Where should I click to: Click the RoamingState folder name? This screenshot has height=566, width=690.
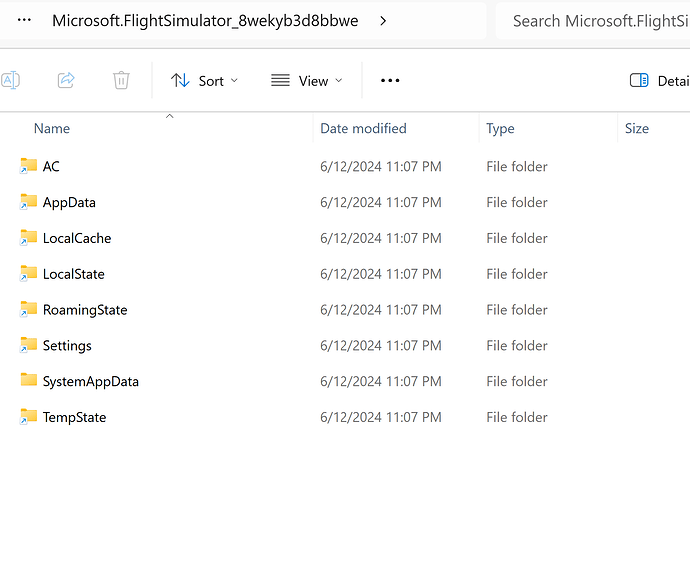[85, 310]
